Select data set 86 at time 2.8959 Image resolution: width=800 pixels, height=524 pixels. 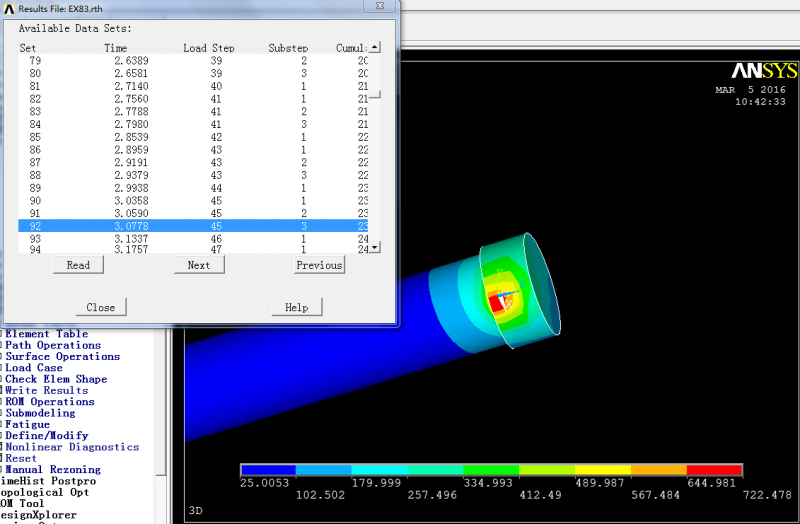(x=193, y=150)
